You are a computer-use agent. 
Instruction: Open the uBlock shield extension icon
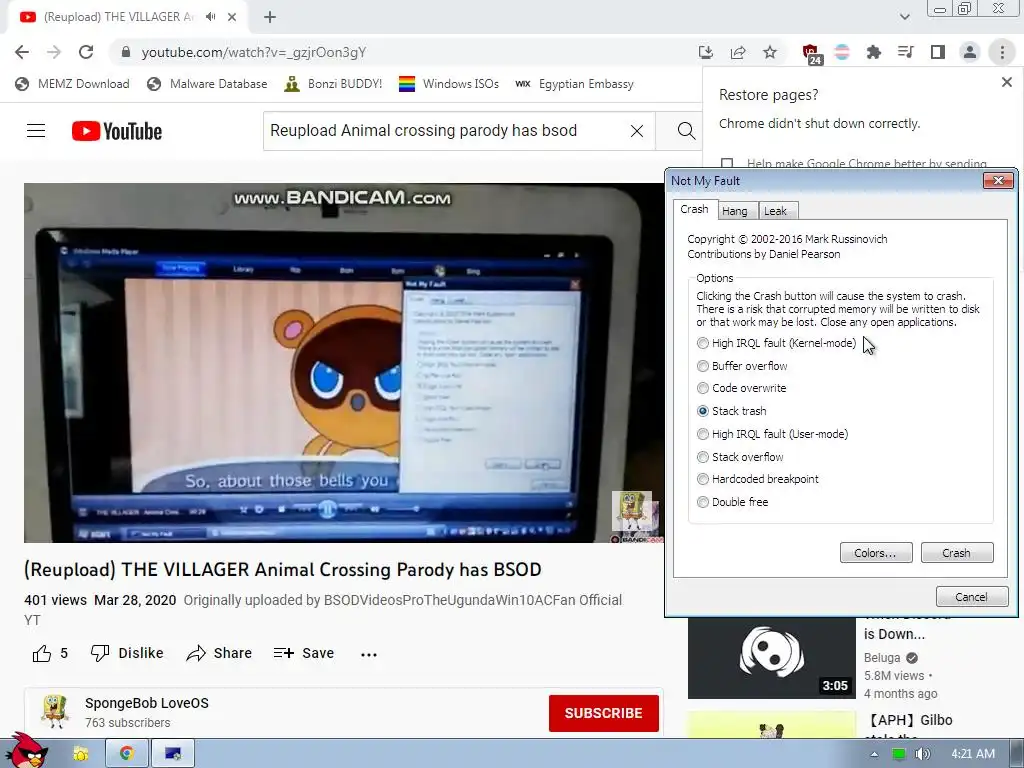coord(810,53)
